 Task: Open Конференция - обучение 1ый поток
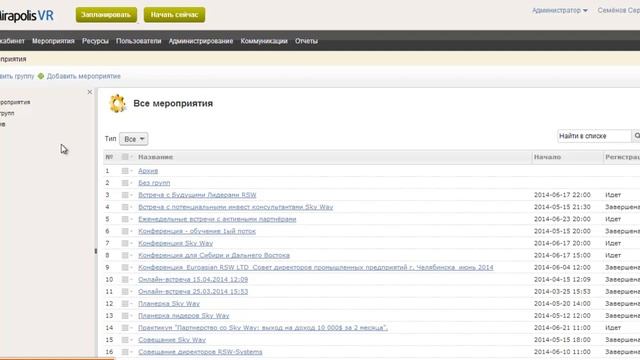click(197, 231)
